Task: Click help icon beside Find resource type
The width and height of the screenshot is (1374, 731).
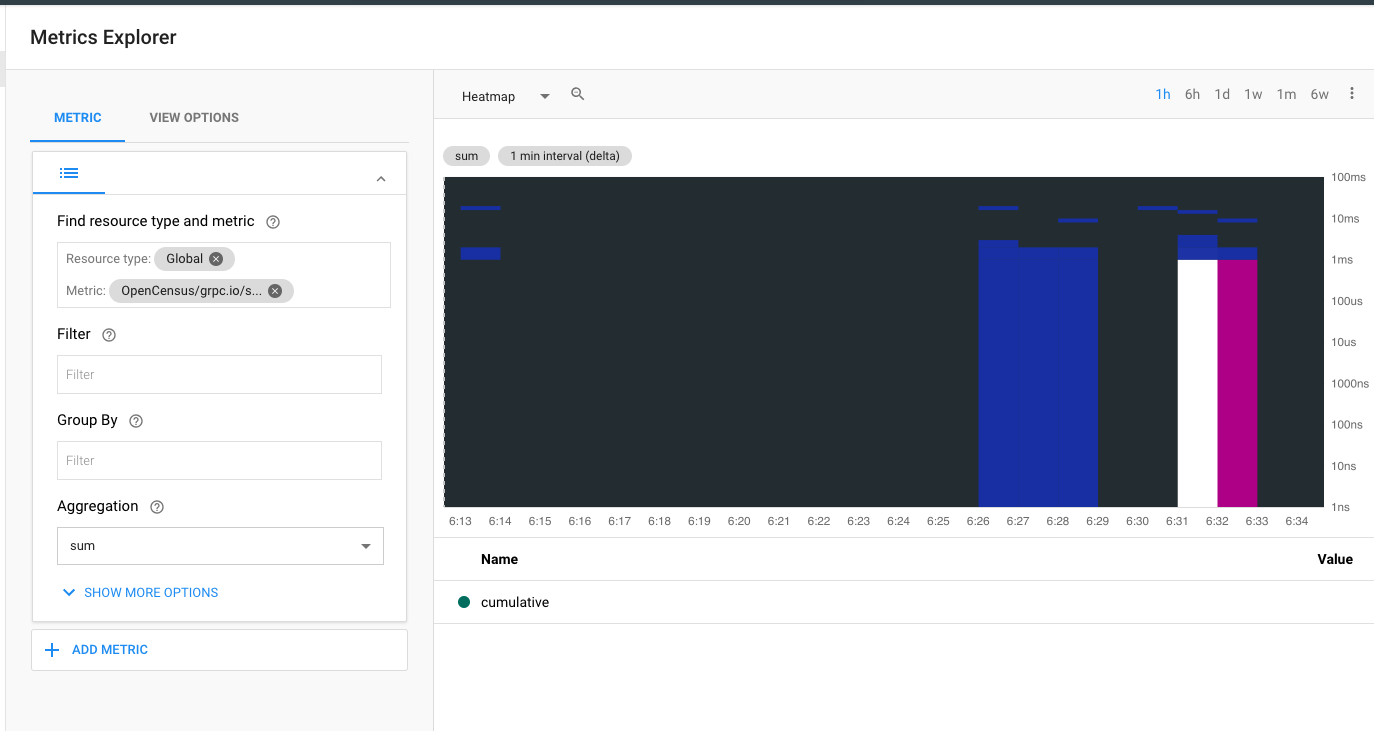Action: click(273, 222)
